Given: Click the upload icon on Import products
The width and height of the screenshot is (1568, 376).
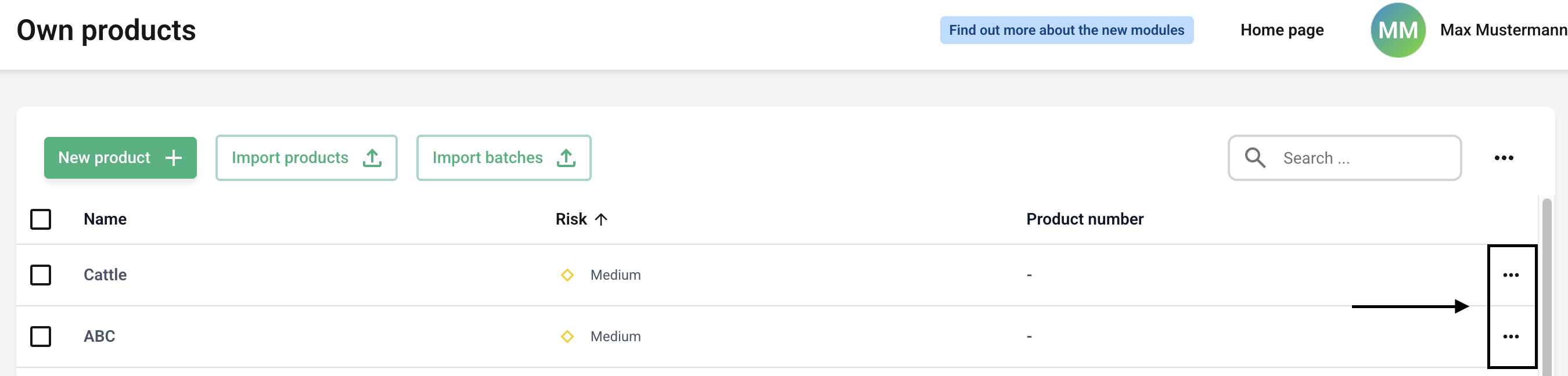Looking at the screenshot, I should [x=372, y=158].
